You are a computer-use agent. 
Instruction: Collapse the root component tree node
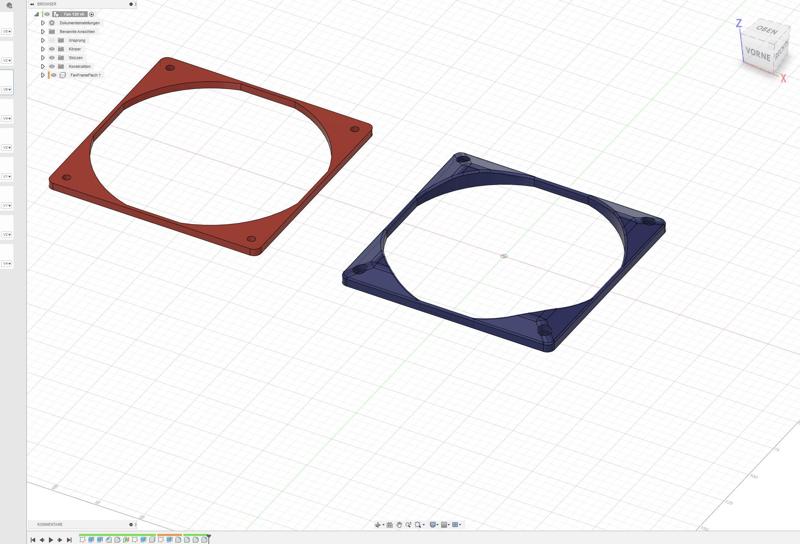(x=36, y=14)
